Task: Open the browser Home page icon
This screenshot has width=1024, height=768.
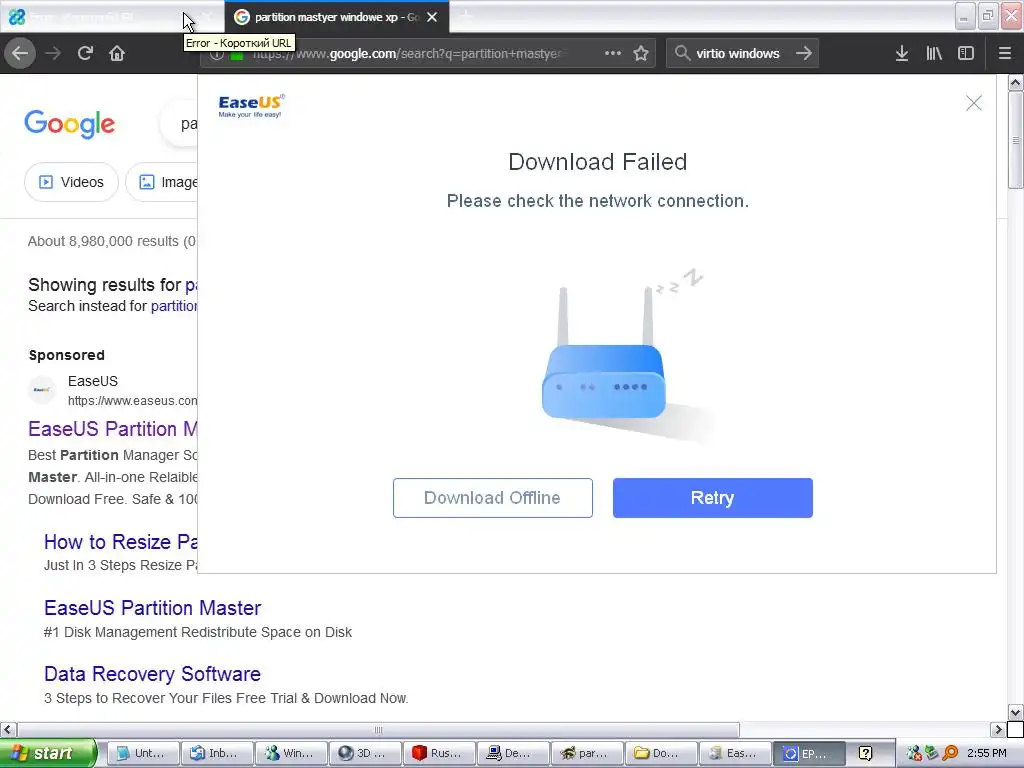Action: [x=117, y=54]
